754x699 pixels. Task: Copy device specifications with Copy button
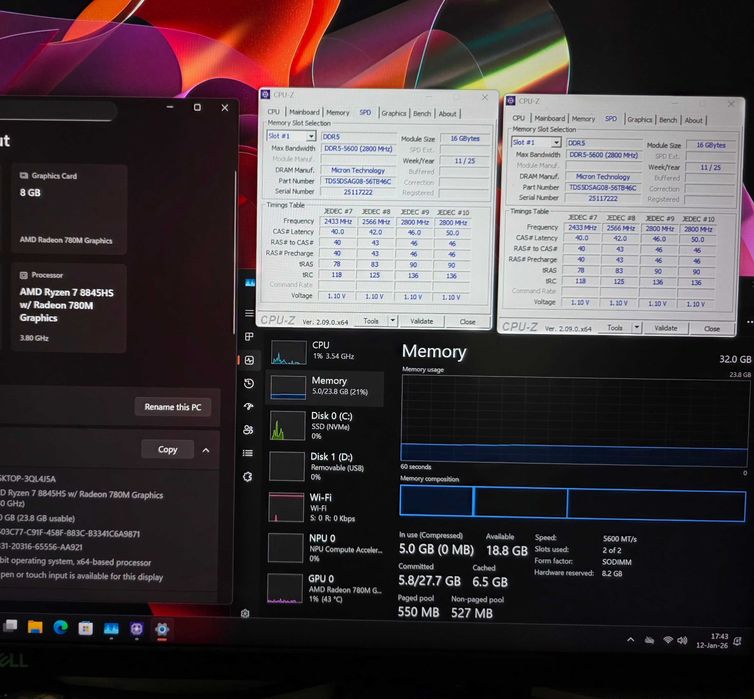pyautogui.click(x=167, y=449)
